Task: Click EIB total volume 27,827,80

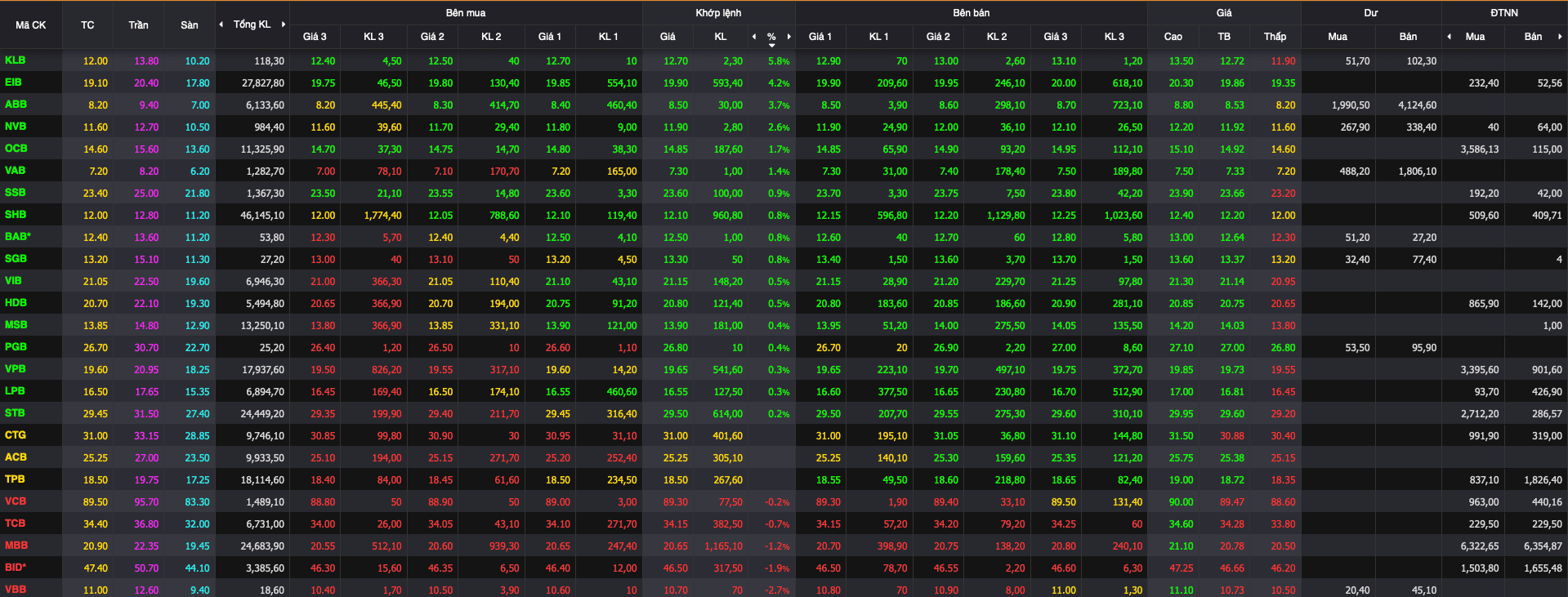Action: coord(263,83)
